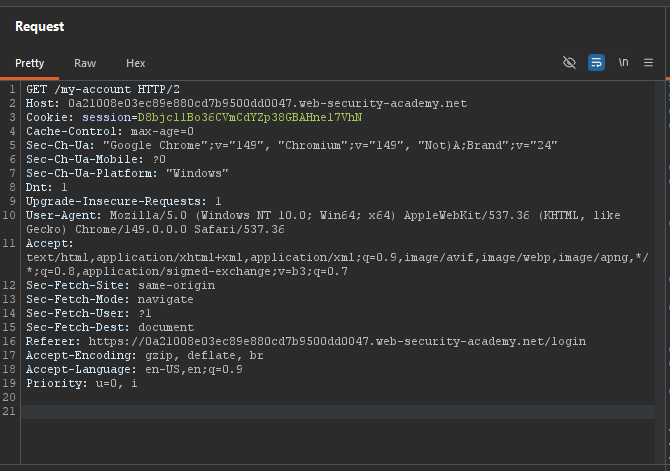Switch to the Hex tab
Viewport: 670px width, 471px height.
tap(135, 63)
